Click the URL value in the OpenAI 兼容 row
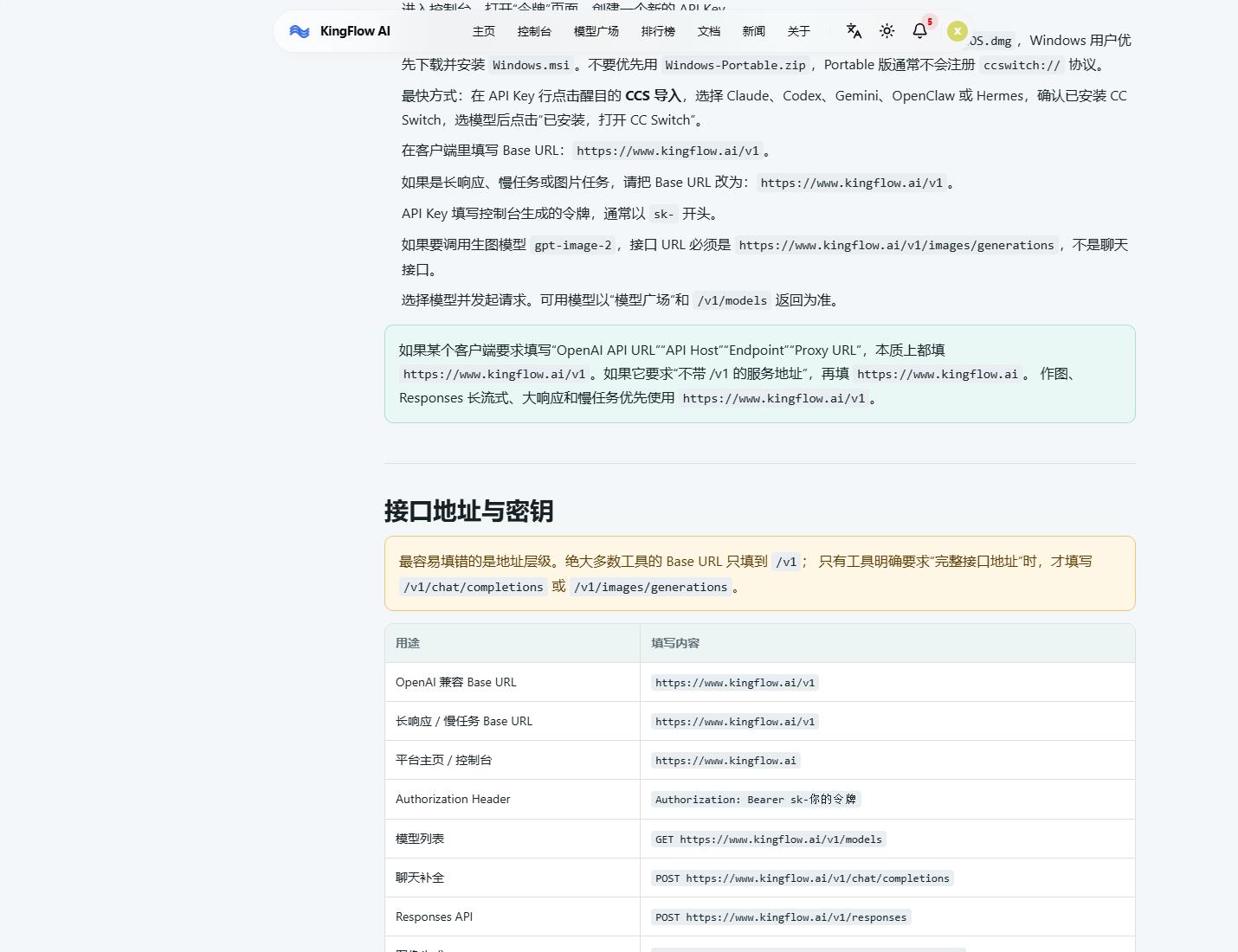1238x952 pixels. pyautogui.click(x=735, y=683)
